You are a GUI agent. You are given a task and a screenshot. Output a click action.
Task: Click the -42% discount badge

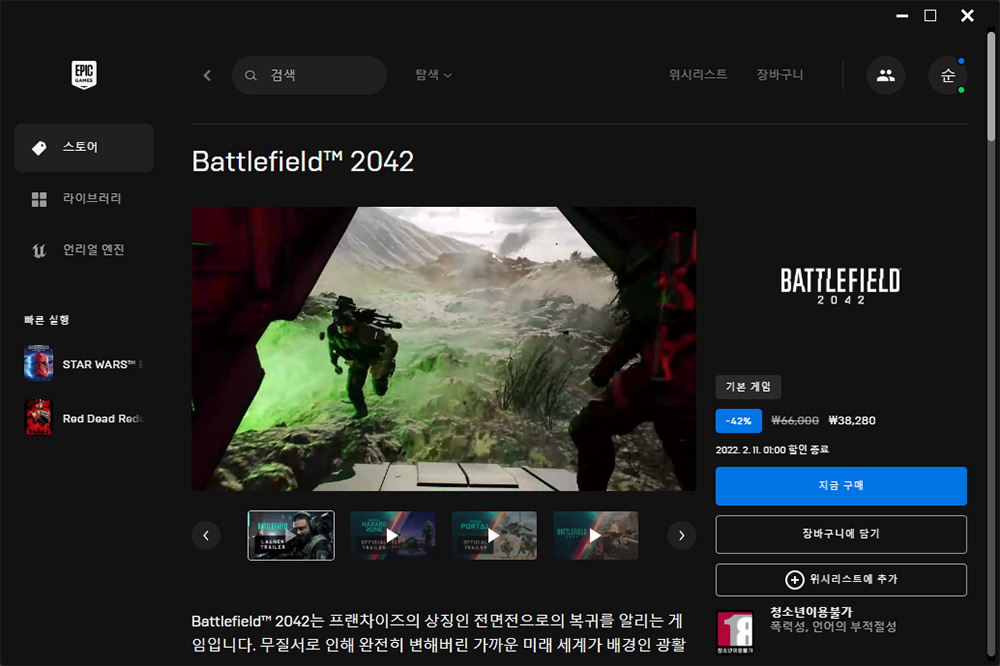click(739, 421)
